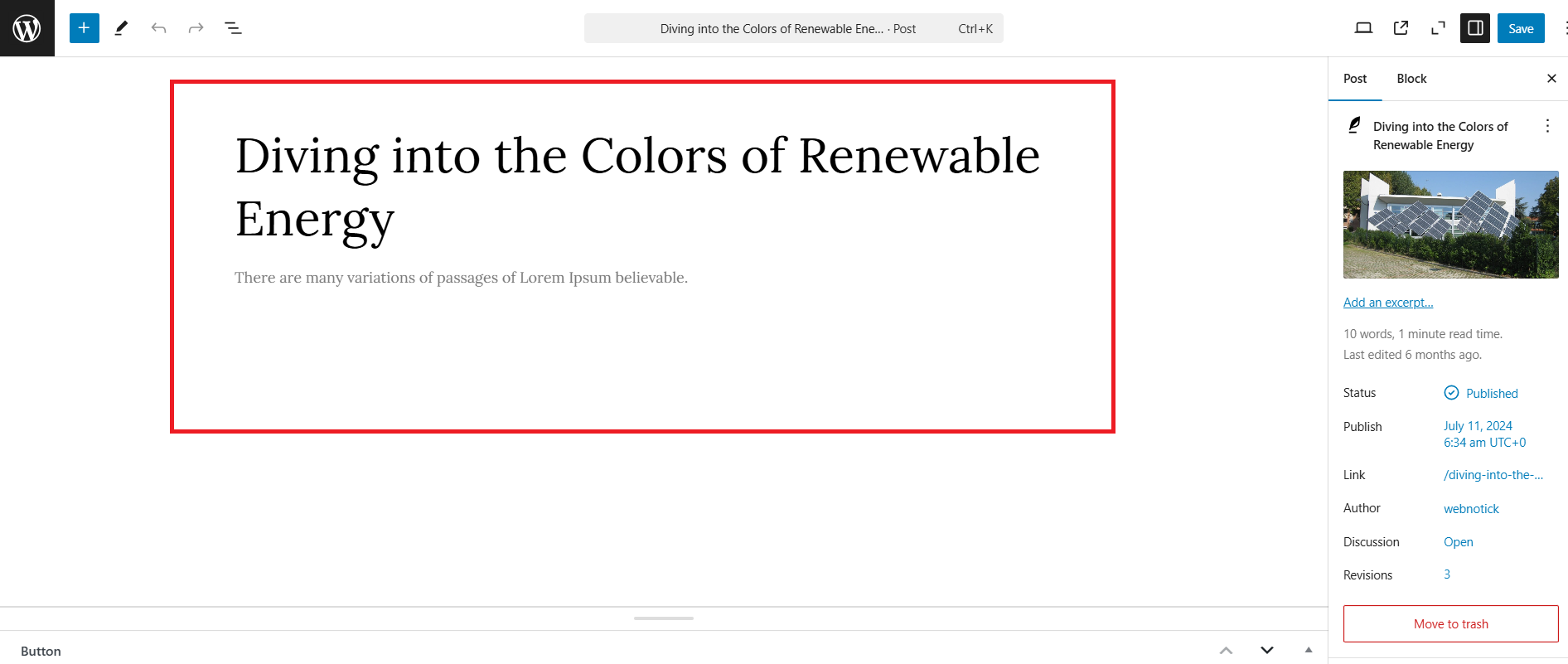
Task: Change Discussion setting Open
Action: tap(1459, 542)
